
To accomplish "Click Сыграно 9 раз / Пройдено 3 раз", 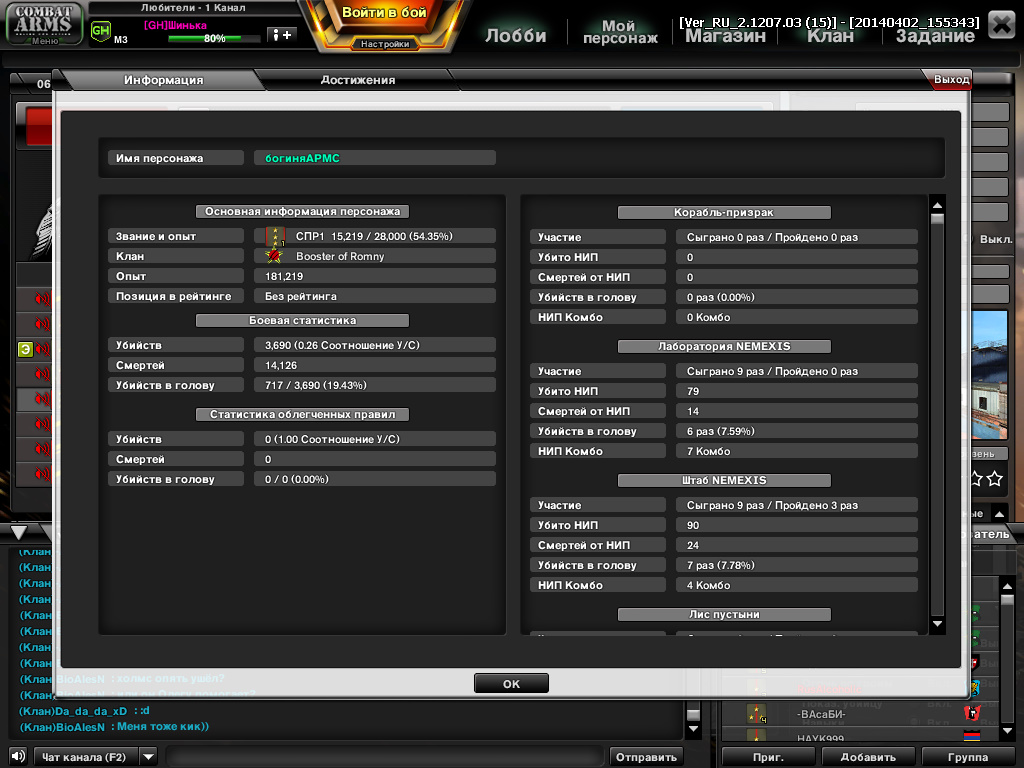I will pyautogui.click(x=772, y=505).
